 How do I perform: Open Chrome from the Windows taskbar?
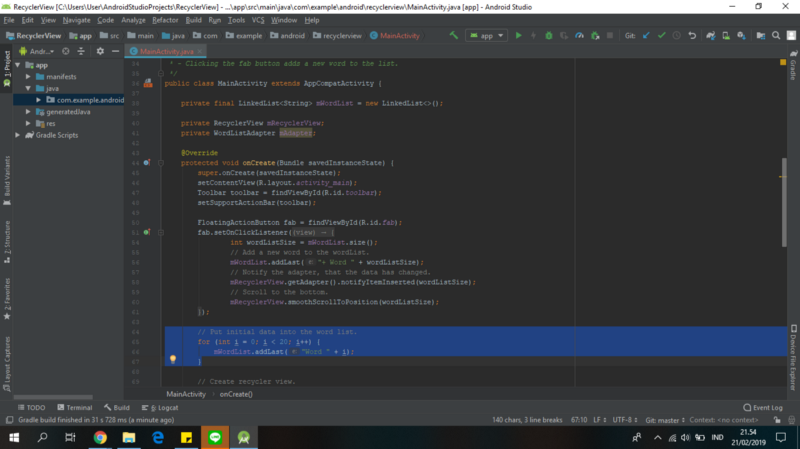point(100,437)
